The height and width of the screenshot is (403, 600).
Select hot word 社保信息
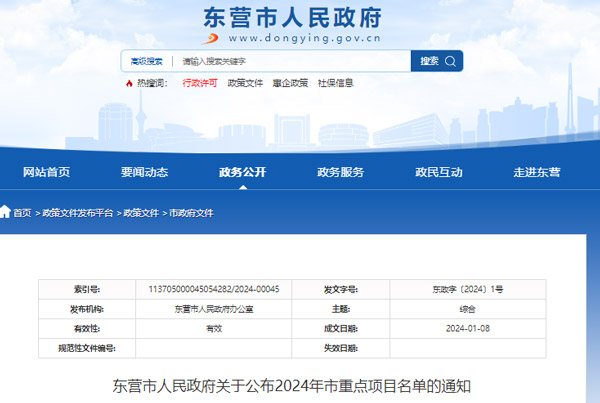335,83
